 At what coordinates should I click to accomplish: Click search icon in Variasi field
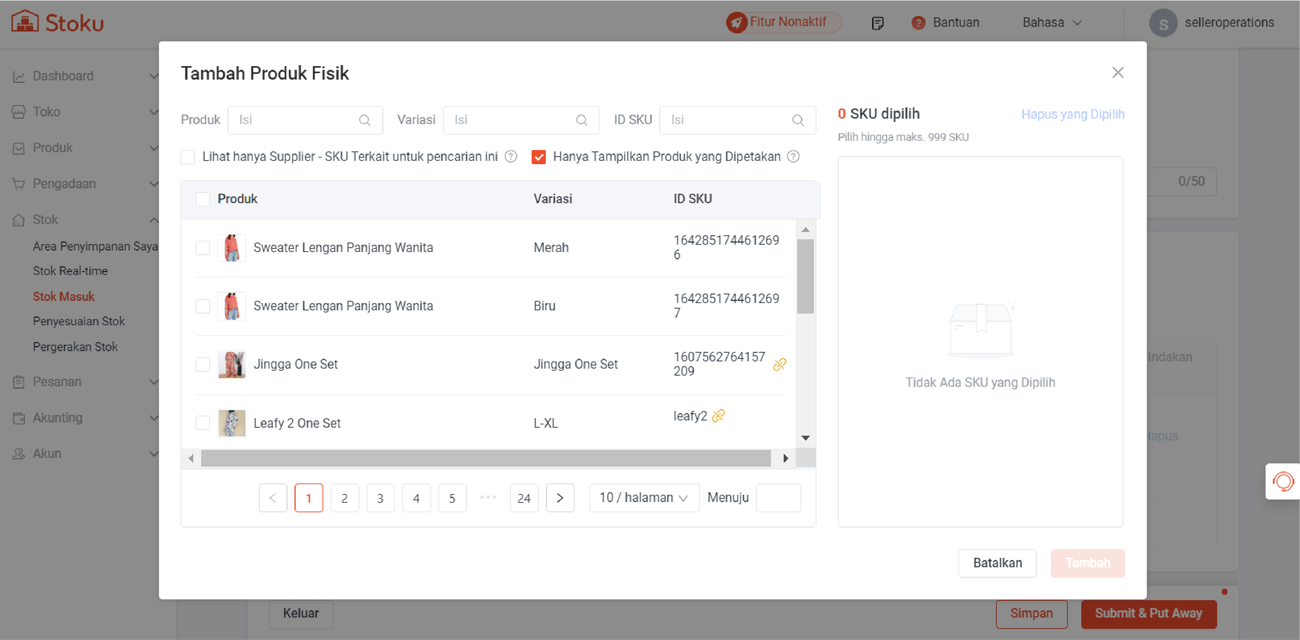[581, 120]
